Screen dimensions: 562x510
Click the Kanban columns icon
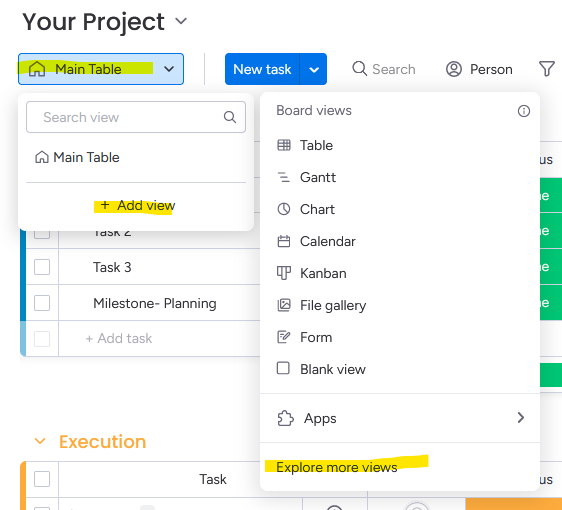click(284, 273)
